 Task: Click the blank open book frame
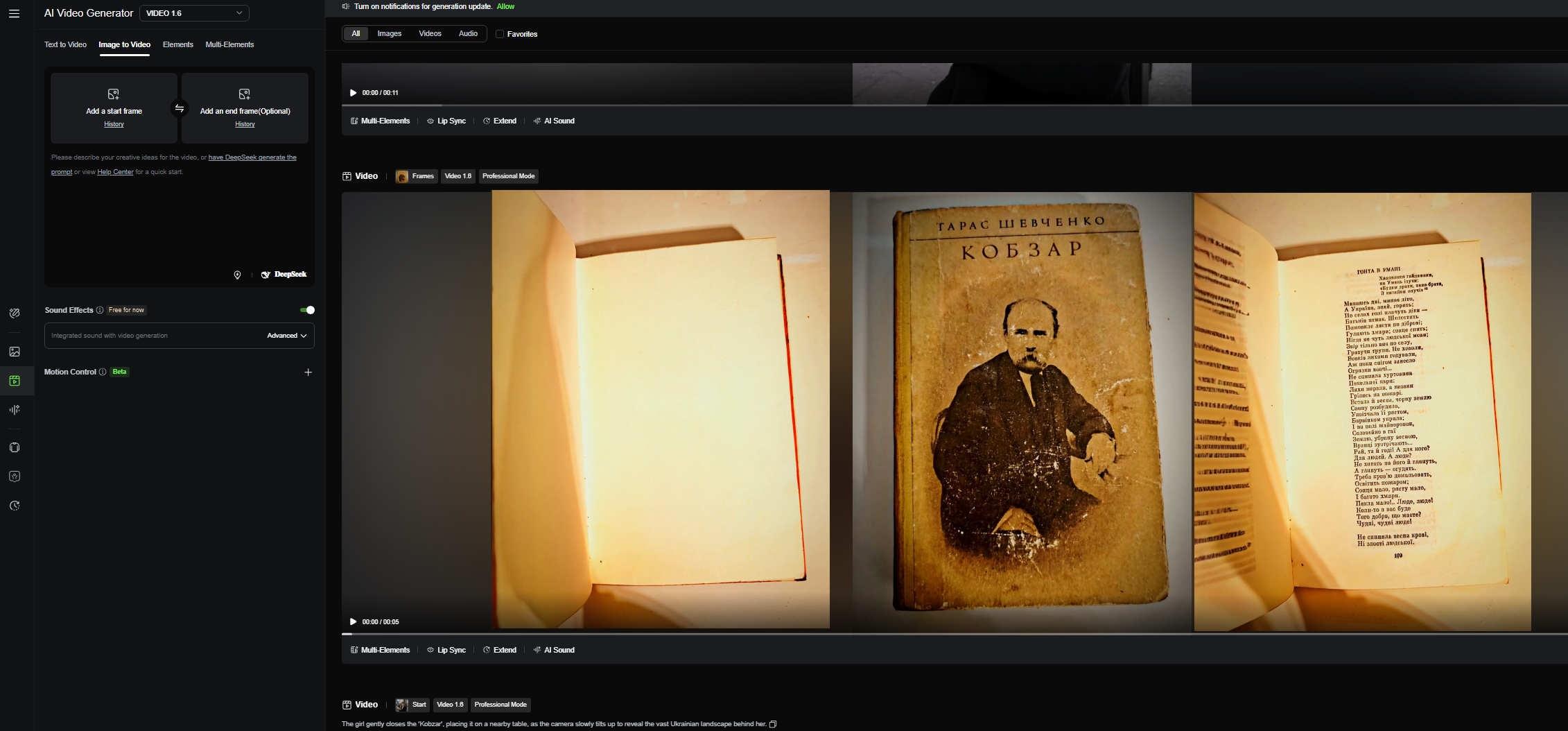pos(661,409)
